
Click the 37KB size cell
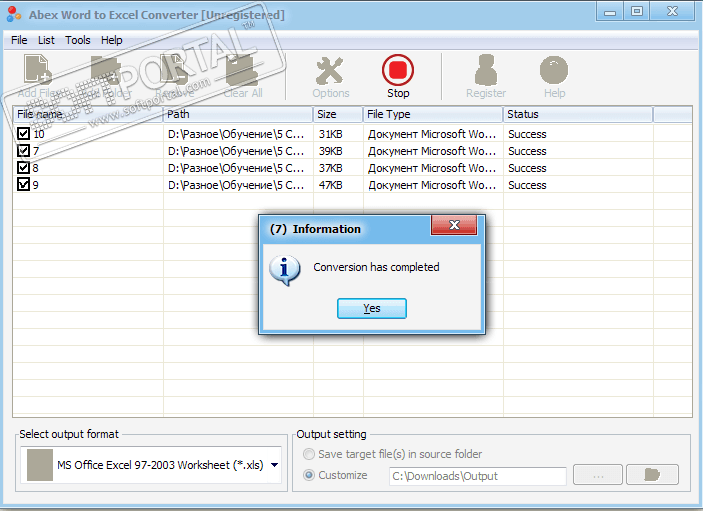point(330,168)
